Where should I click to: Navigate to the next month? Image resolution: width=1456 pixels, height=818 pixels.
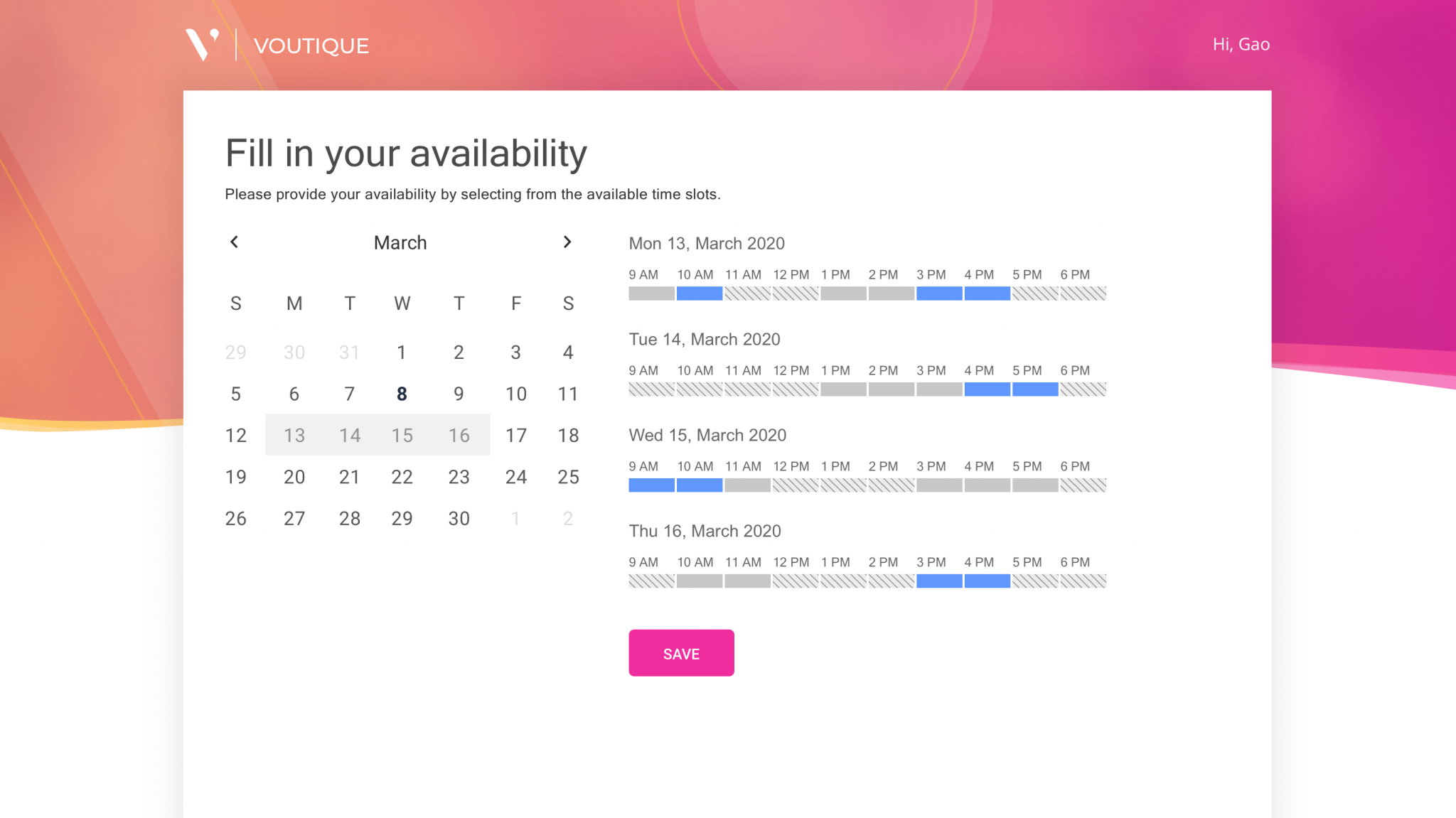tap(567, 242)
